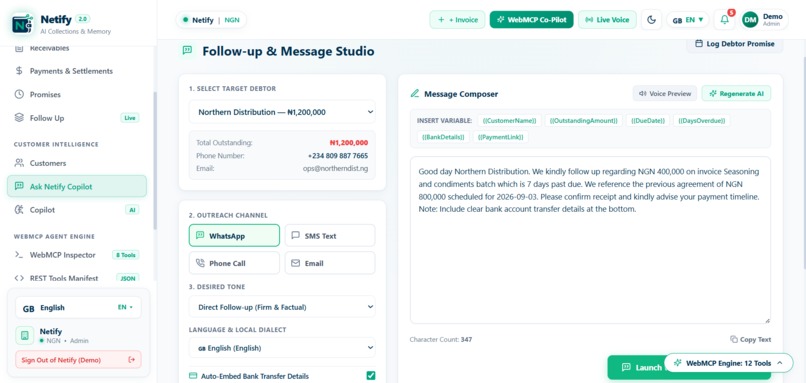Select the Email outreach channel

click(x=330, y=263)
